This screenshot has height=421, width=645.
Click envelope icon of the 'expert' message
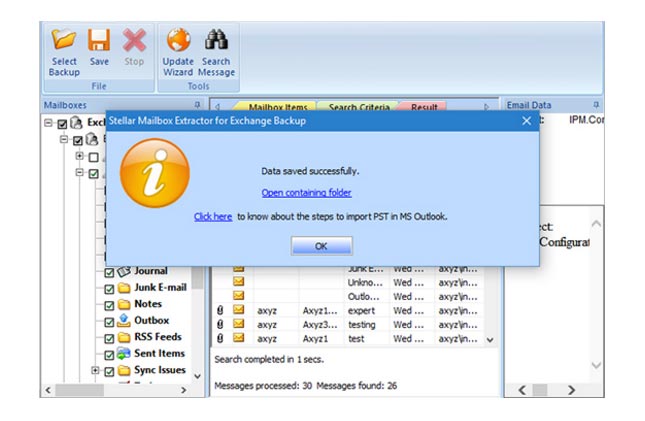(x=239, y=310)
